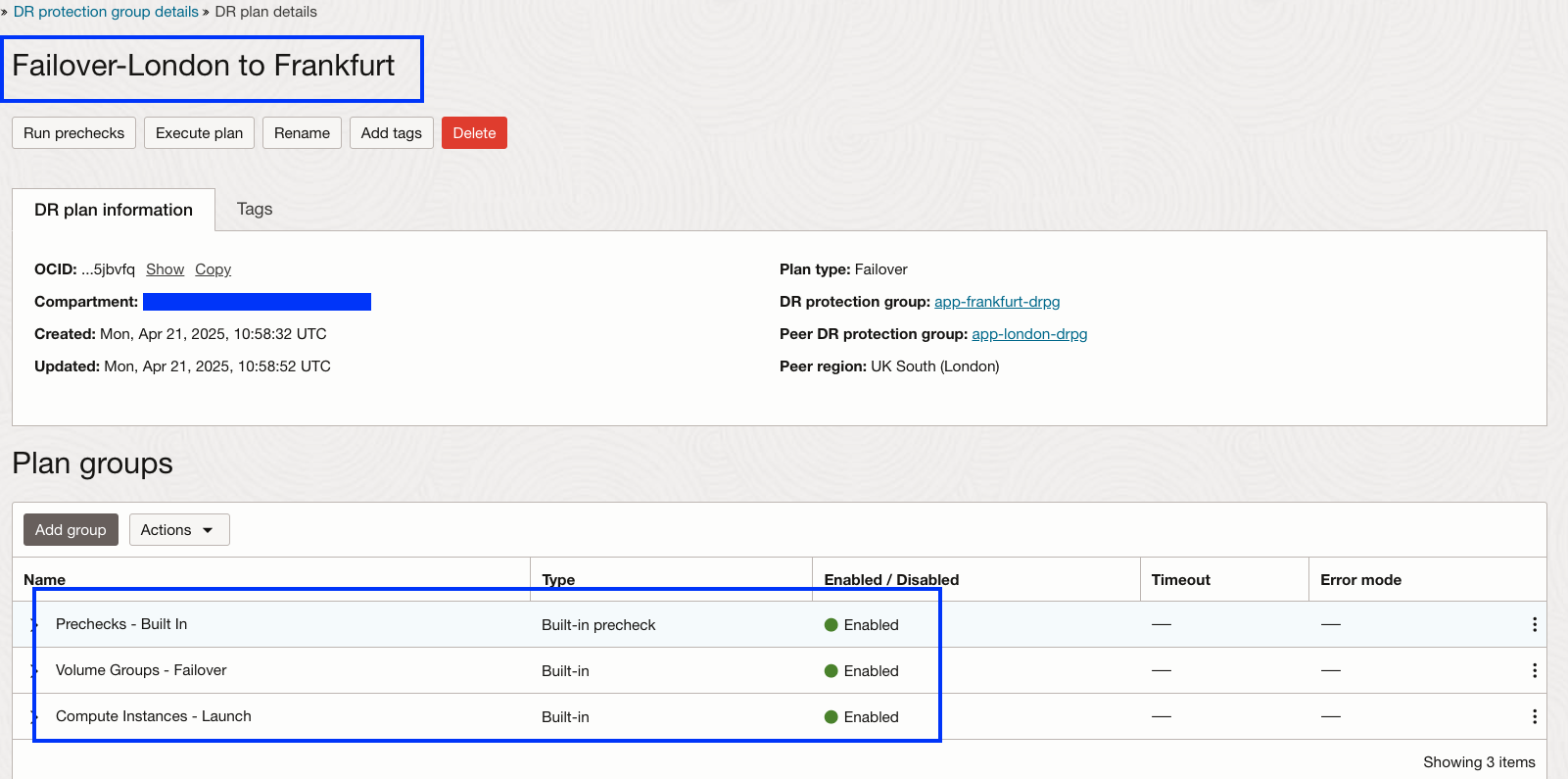Image resolution: width=1568 pixels, height=779 pixels.
Task: Click Enabled status in Prechecks row
Action: click(x=862, y=625)
